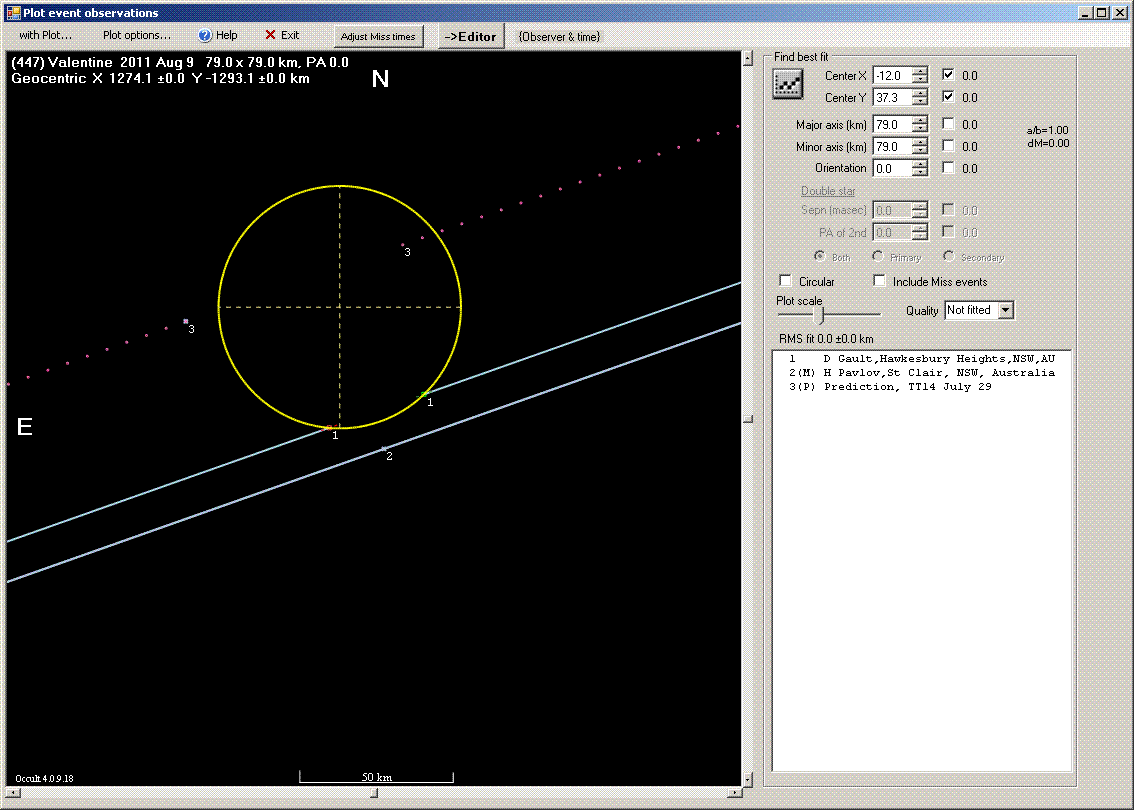1134x810 pixels.
Task: Click the plot's vertical scrollbar thumb
Action: coord(748,420)
